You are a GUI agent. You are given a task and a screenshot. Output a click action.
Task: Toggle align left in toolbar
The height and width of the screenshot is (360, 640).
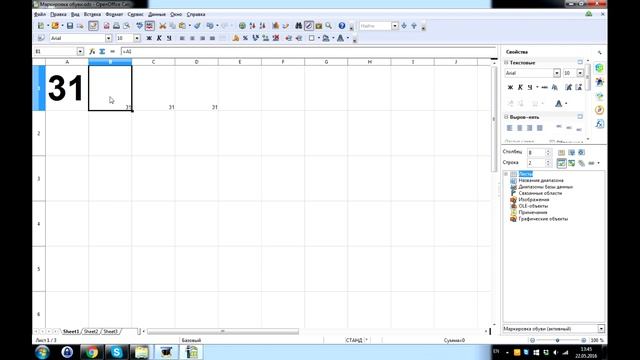point(182,38)
